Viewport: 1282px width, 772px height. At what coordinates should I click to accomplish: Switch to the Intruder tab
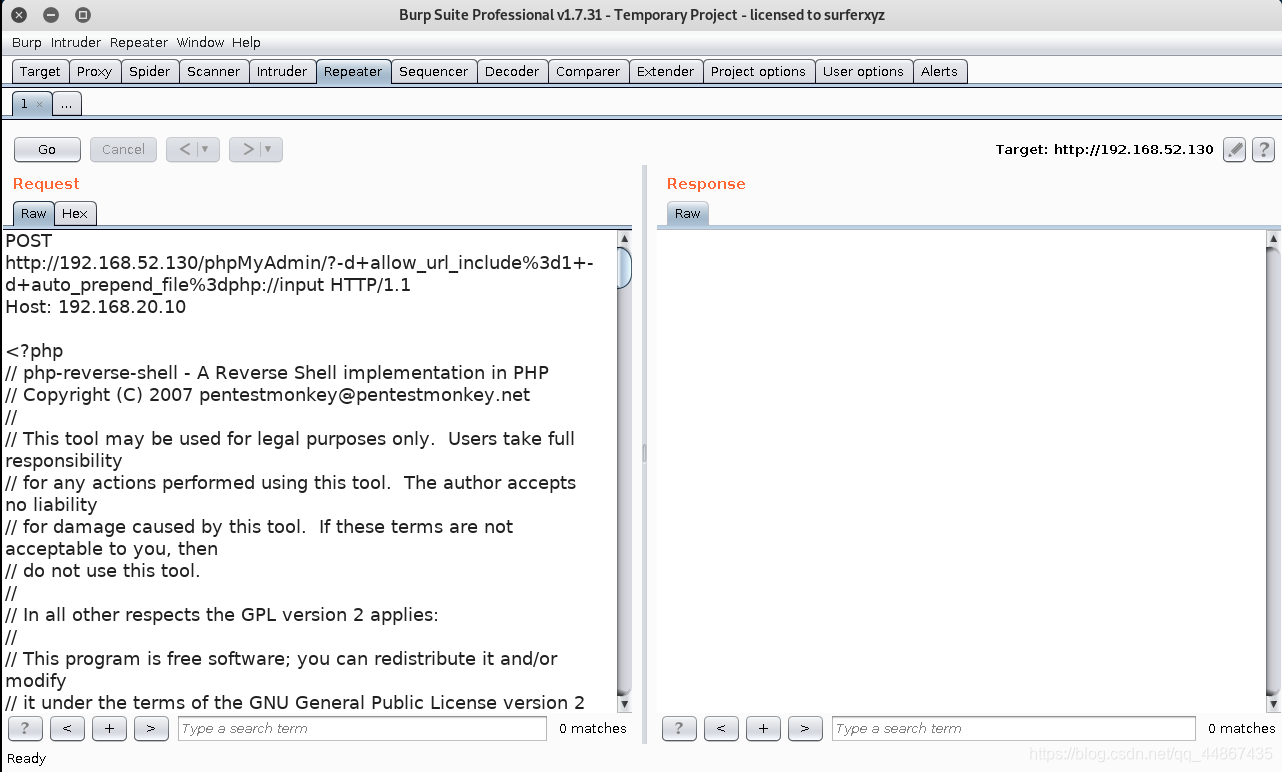[282, 71]
